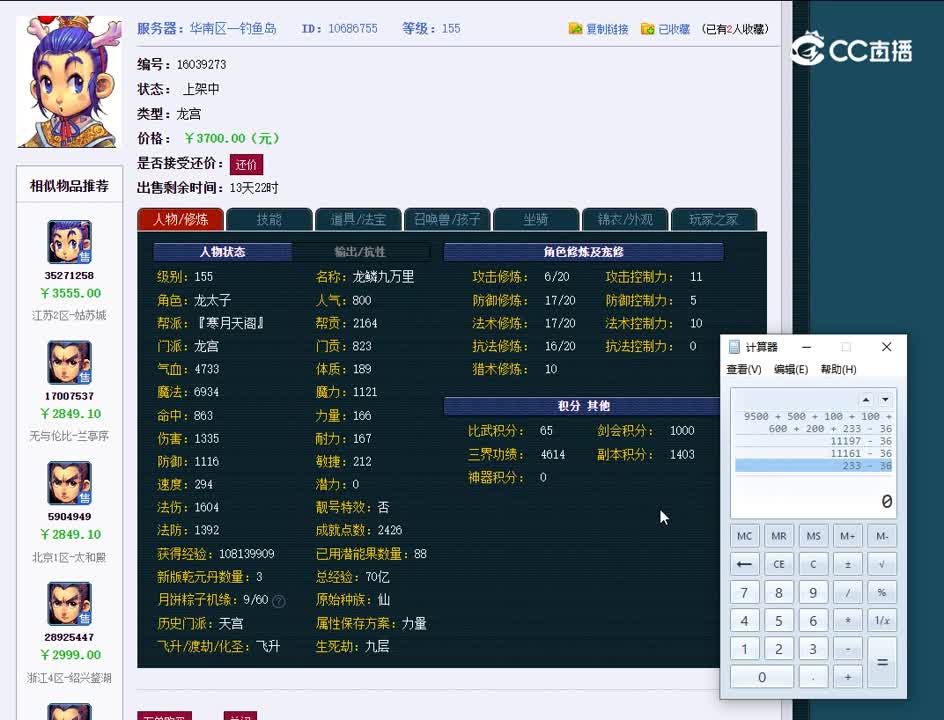Click the price ￥3700.00（元） text
The width and height of the screenshot is (944, 720).
tap(232, 138)
